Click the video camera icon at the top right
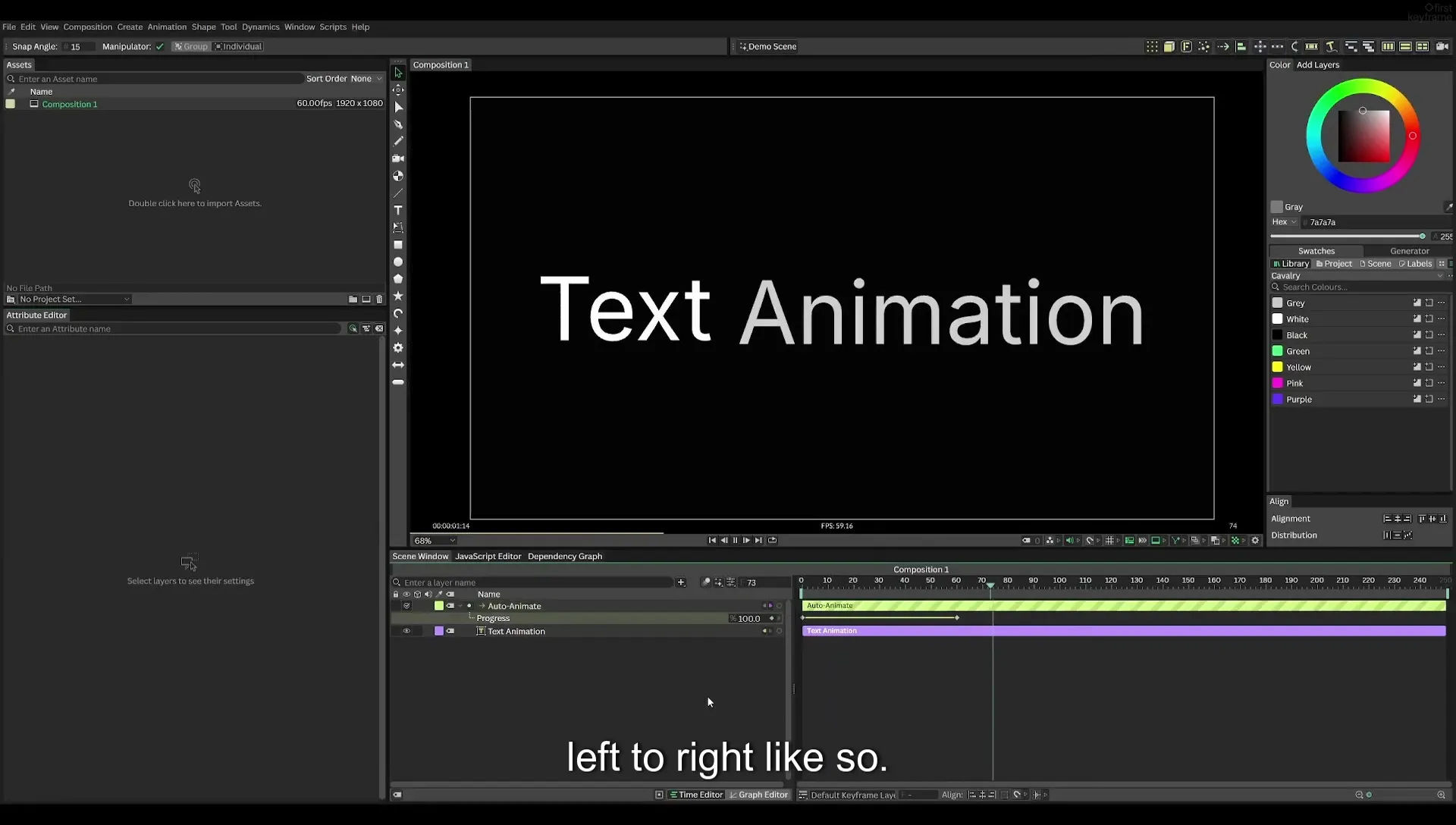Screen dimensions: 1456x825 (x=1442, y=46)
